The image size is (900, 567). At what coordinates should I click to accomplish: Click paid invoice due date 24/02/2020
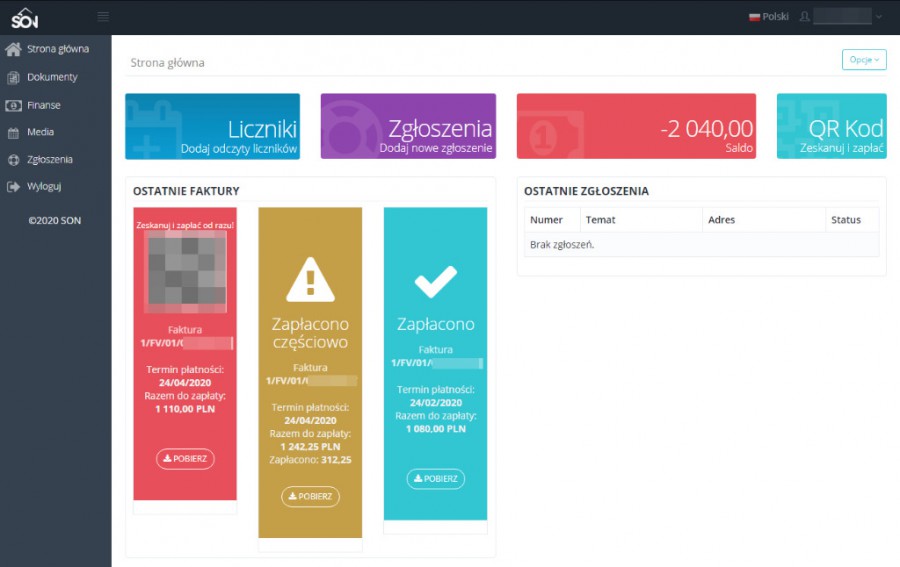pos(436,403)
